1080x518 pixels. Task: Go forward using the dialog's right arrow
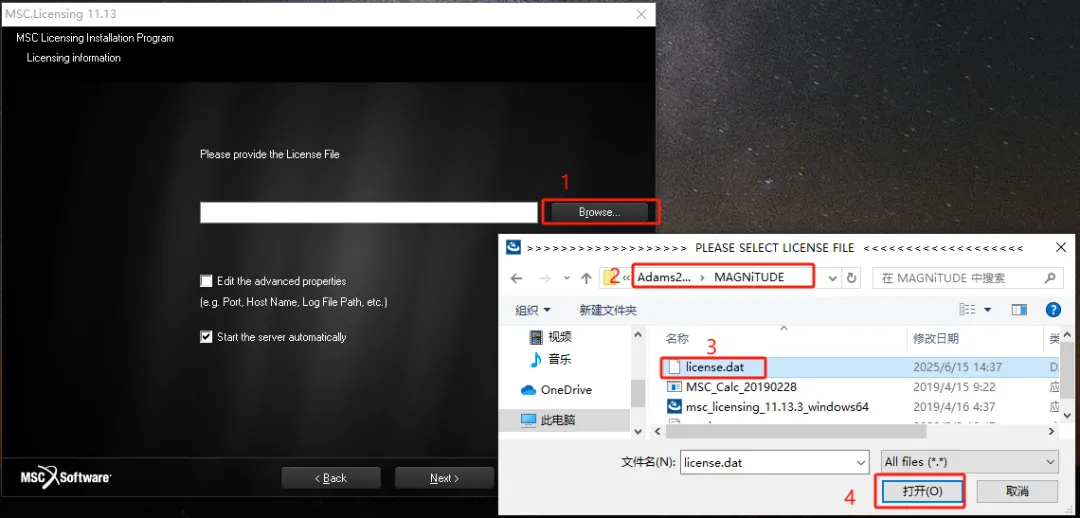tap(544, 278)
